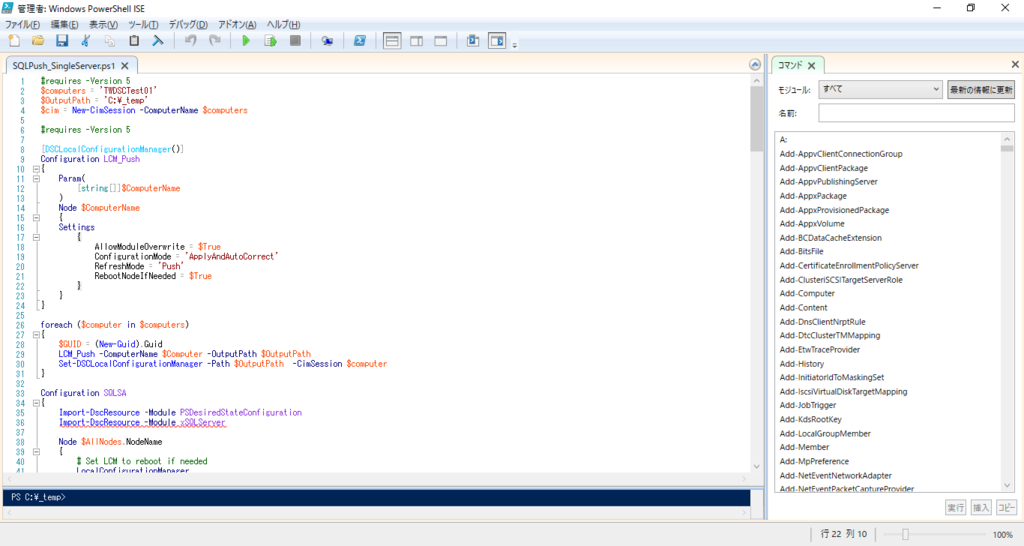Image resolution: width=1024 pixels, height=546 pixels.
Task: Open toolbar overflow options arrow
Action: (x=515, y=45)
